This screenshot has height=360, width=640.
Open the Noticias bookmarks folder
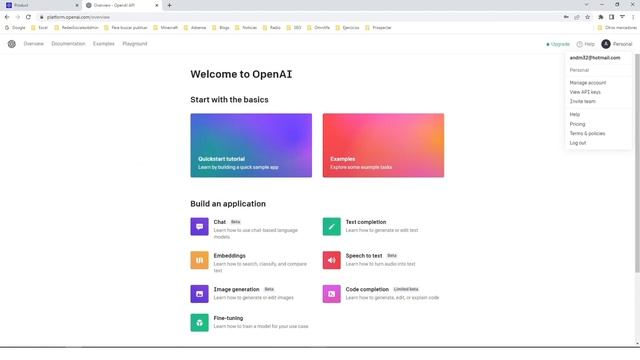[246, 28]
